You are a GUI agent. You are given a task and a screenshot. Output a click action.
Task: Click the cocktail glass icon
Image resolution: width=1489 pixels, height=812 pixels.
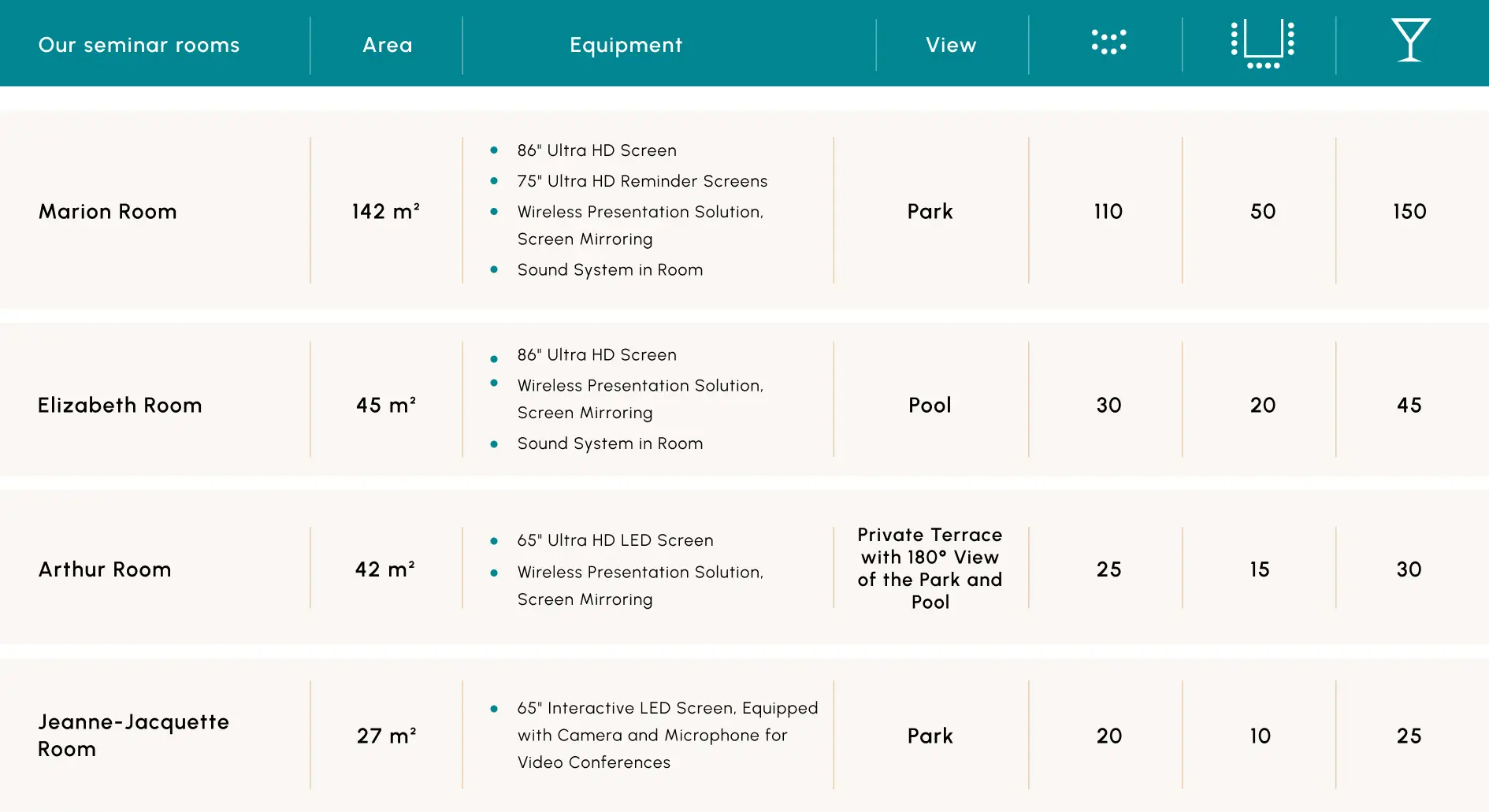pos(1409,40)
